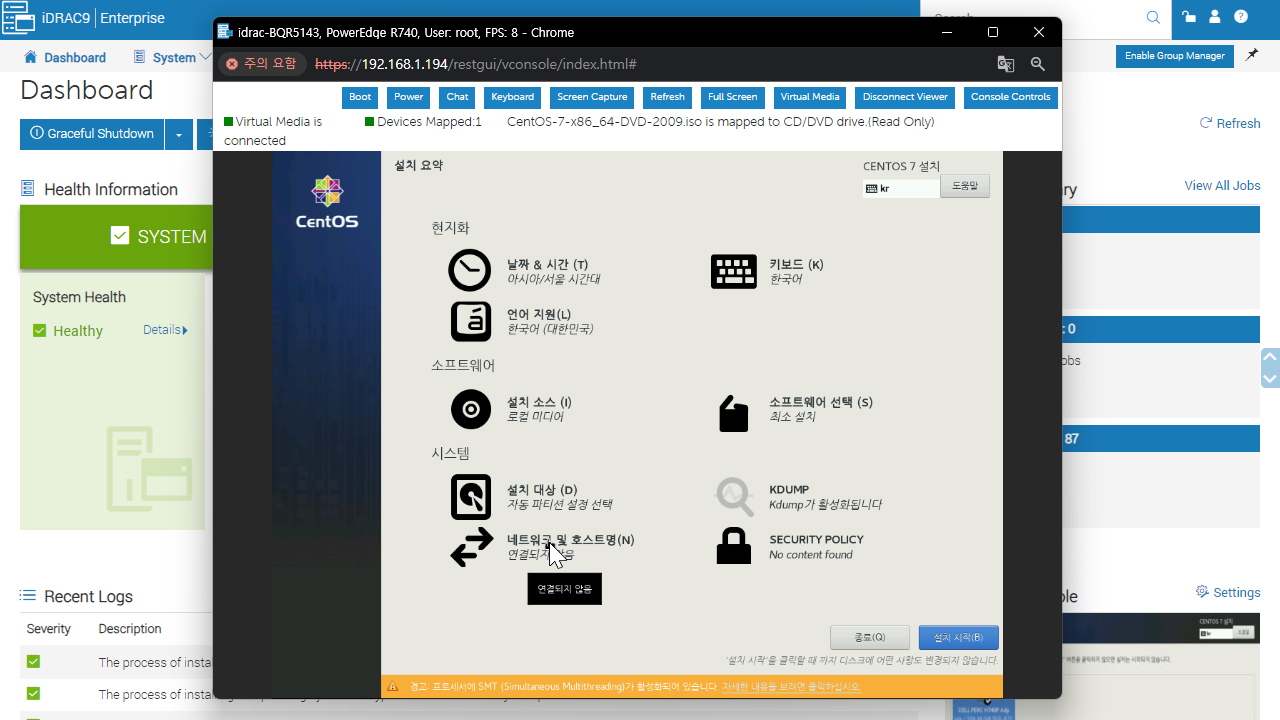1280x720 pixels.
Task: Click the SMT warning details link
Action: [x=791, y=687]
